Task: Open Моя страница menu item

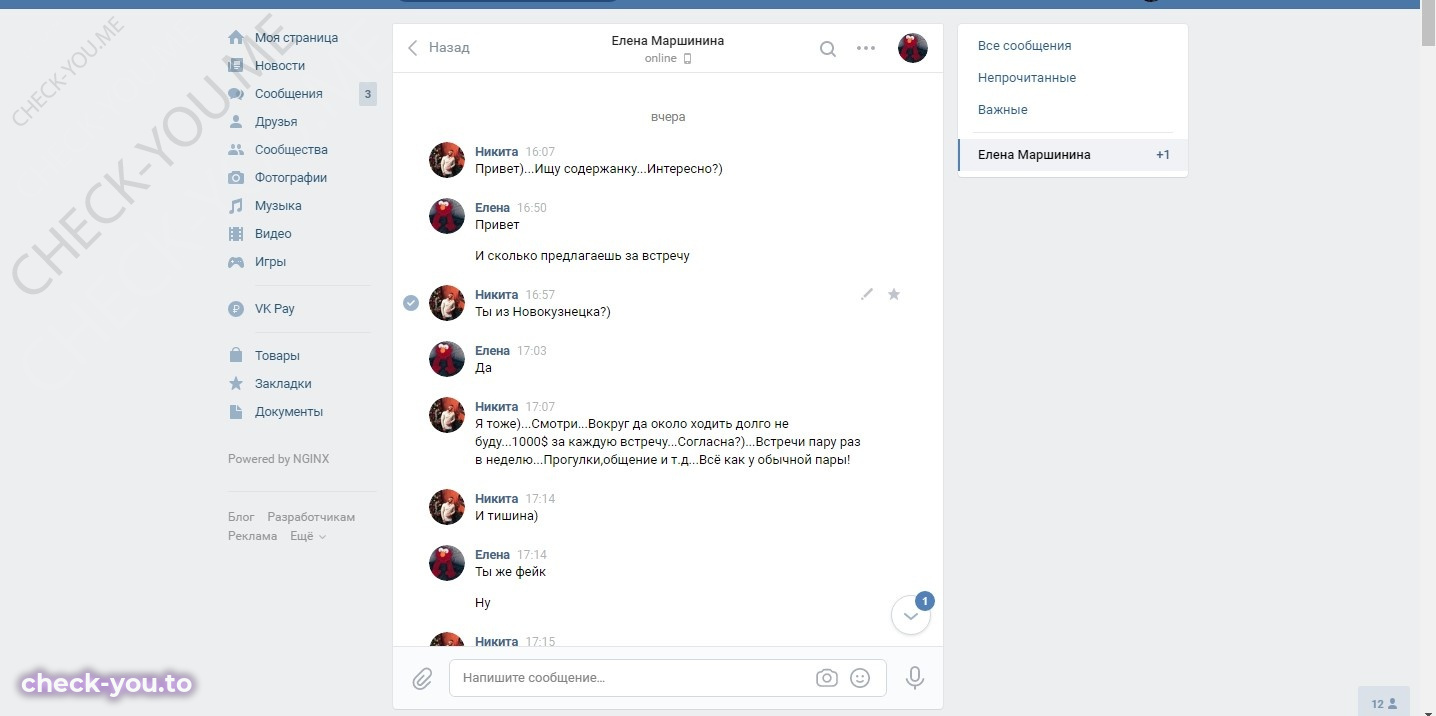Action: tap(296, 38)
